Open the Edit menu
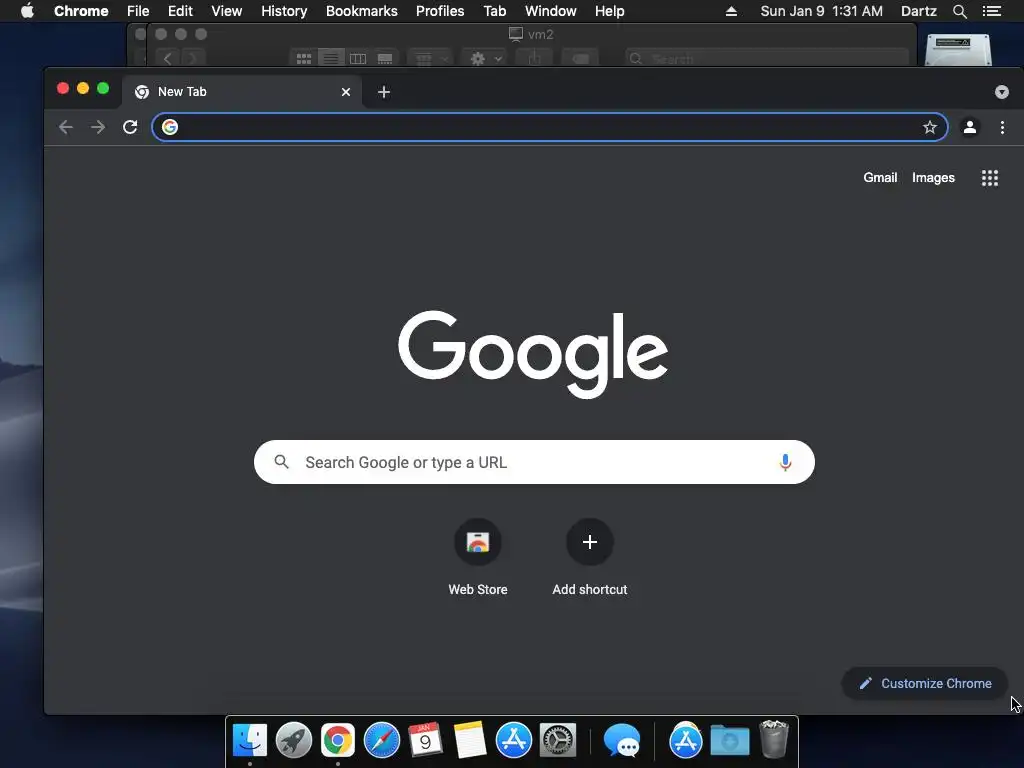This screenshot has height=768, width=1024. click(180, 11)
